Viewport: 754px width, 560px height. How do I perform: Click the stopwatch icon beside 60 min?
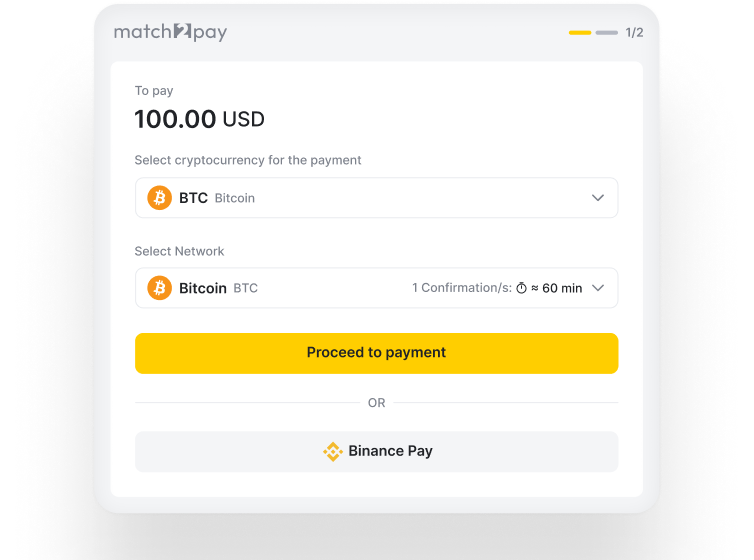coord(521,288)
